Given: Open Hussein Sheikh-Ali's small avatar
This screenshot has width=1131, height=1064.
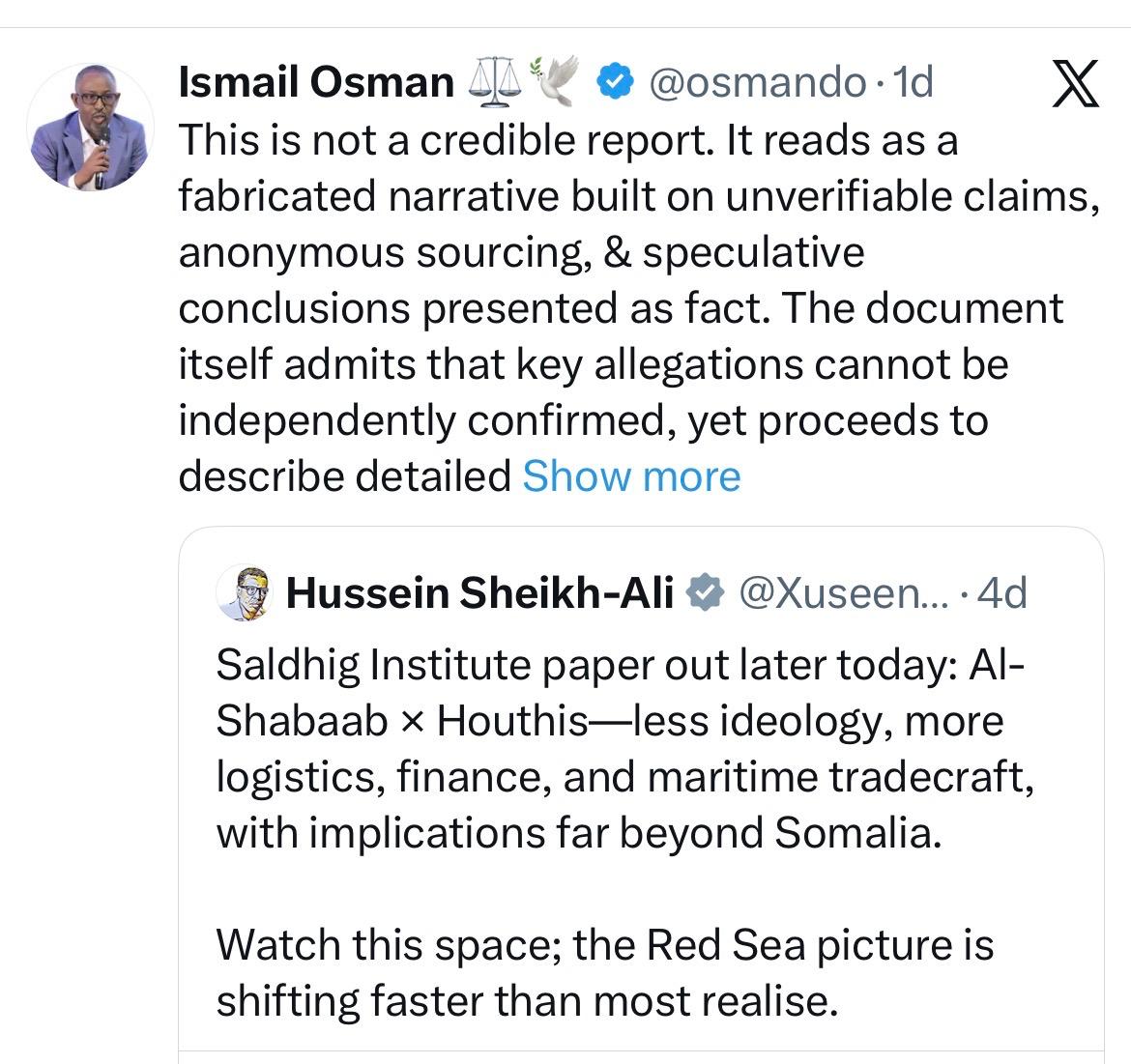Looking at the screenshot, I should pyautogui.click(x=243, y=592).
